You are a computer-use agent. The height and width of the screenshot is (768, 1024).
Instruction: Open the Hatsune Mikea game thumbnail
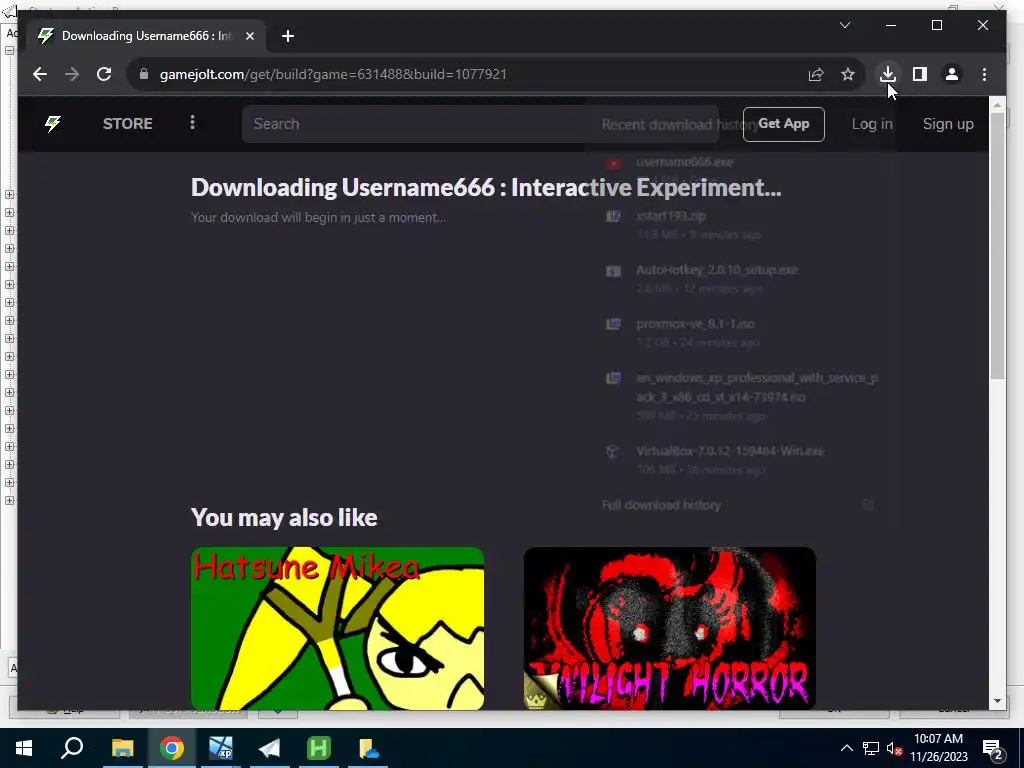click(337, 628)
